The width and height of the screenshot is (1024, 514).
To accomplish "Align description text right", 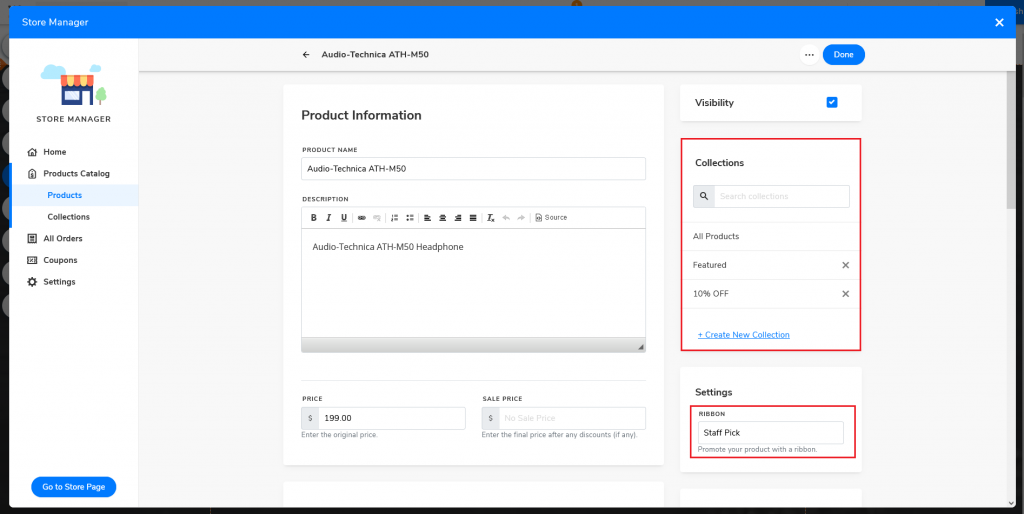I will tap(458, 217).
